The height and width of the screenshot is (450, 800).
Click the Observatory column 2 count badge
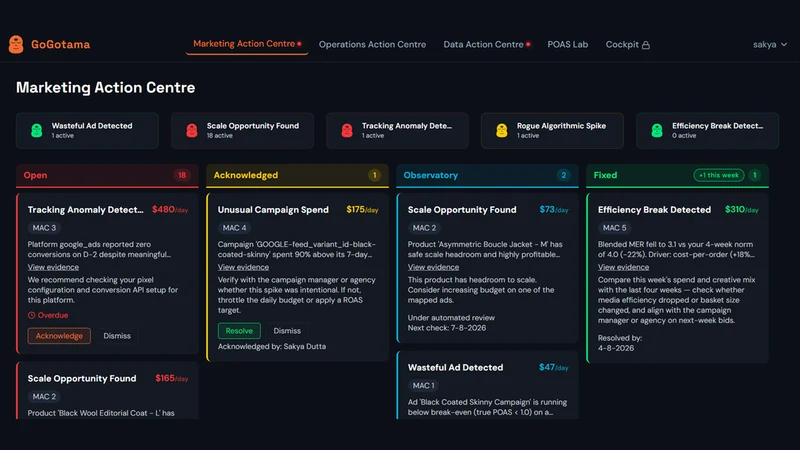pos(564,176)
